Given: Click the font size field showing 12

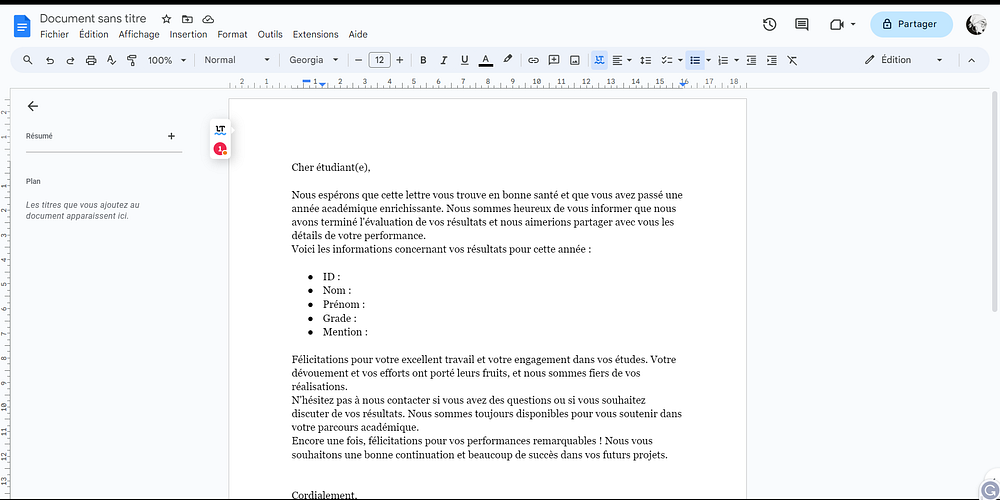Looking at the screenshot, I should click(x=379, y=60).
